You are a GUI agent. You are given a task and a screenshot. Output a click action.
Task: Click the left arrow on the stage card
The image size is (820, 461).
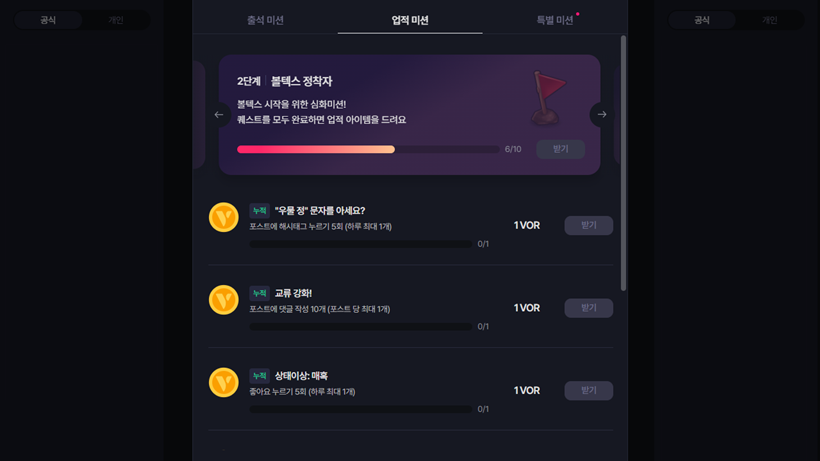tap(219, 115)
